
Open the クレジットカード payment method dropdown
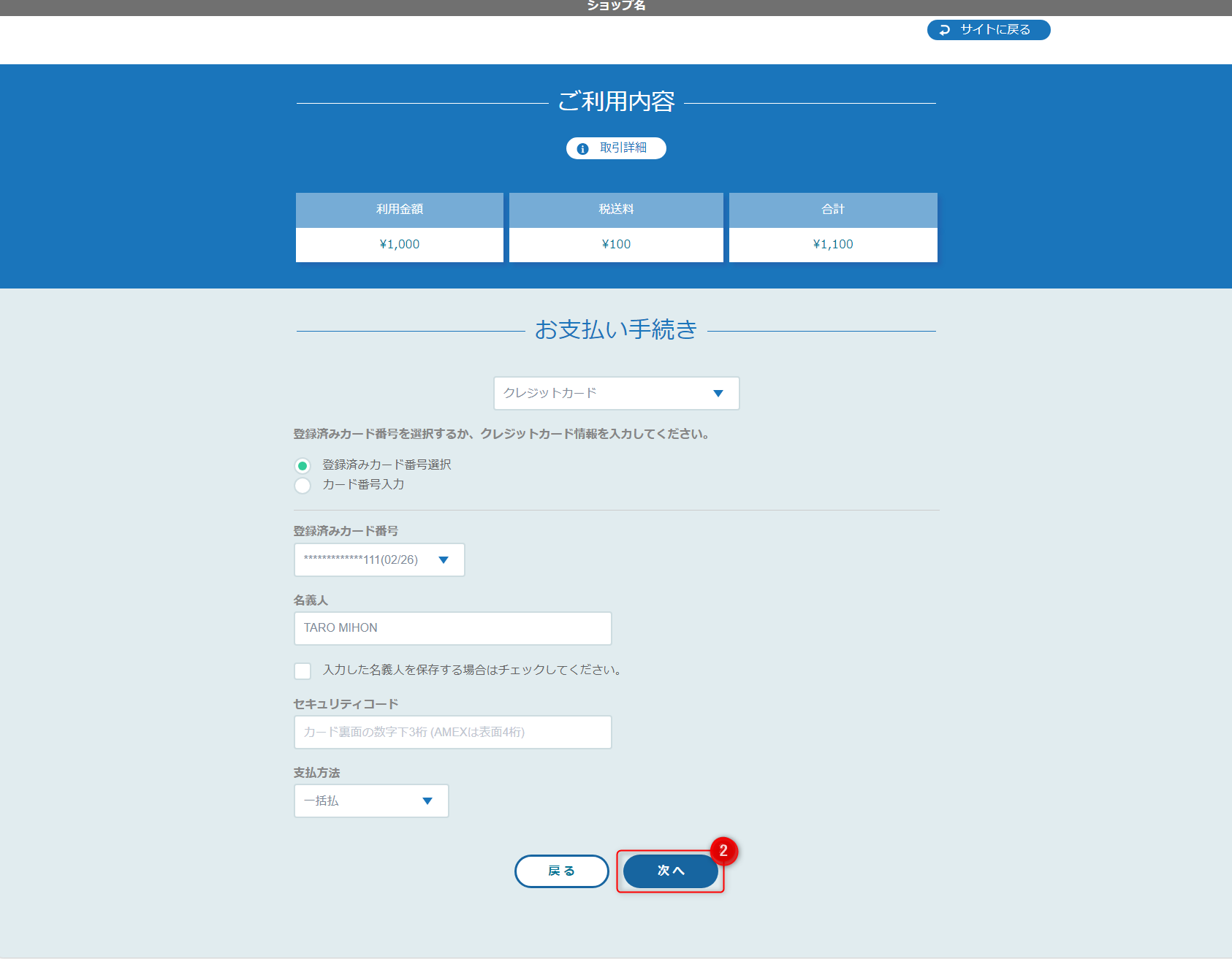(616, 393)
